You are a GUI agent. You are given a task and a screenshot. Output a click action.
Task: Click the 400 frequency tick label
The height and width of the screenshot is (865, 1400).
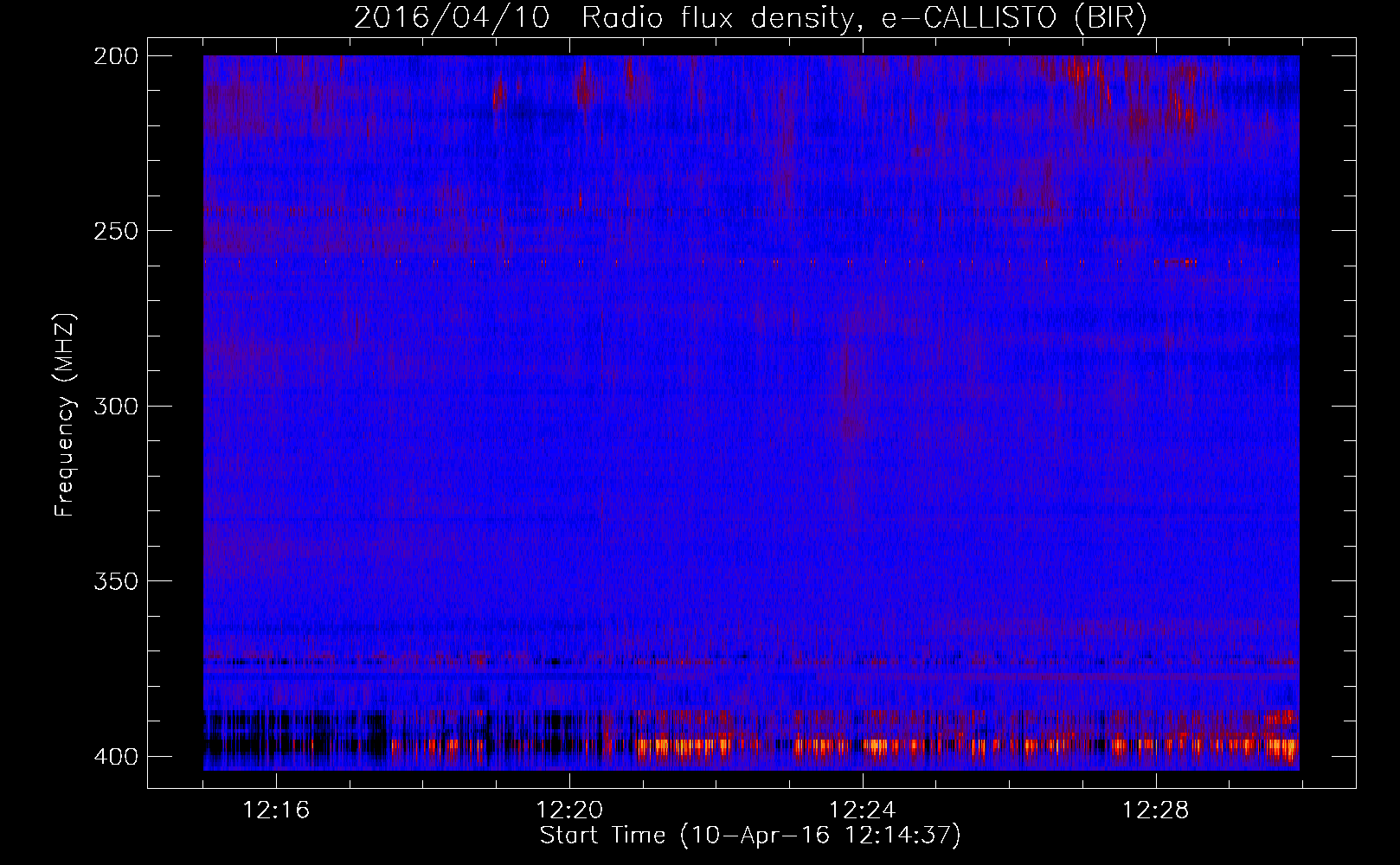coord(115,756)
